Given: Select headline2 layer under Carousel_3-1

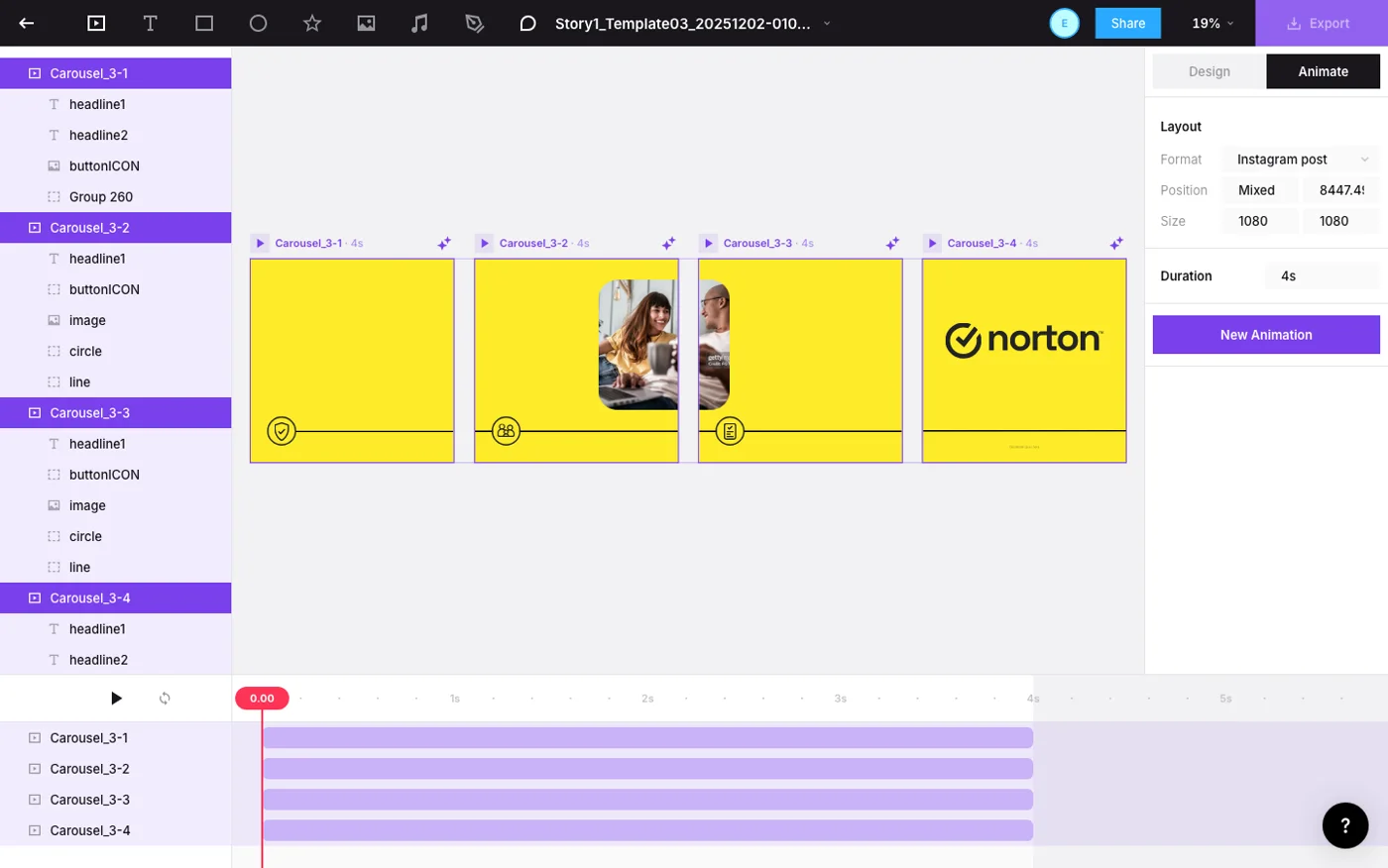Looking at the screenshot, I should [x=116, y=135].
